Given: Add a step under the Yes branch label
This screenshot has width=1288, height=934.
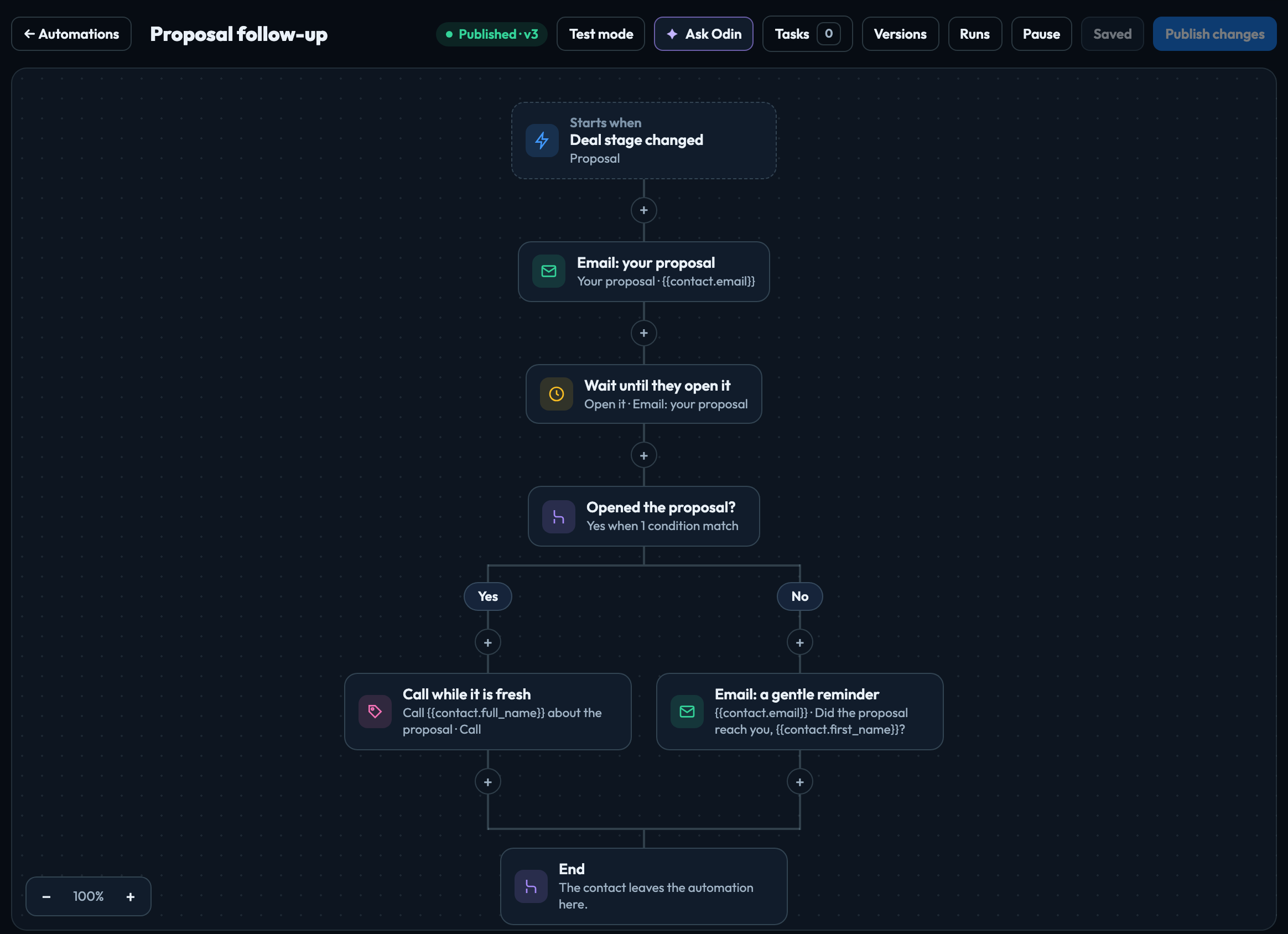Looking at the screenshot, I should pyautogui.click(x=488, y=642).
